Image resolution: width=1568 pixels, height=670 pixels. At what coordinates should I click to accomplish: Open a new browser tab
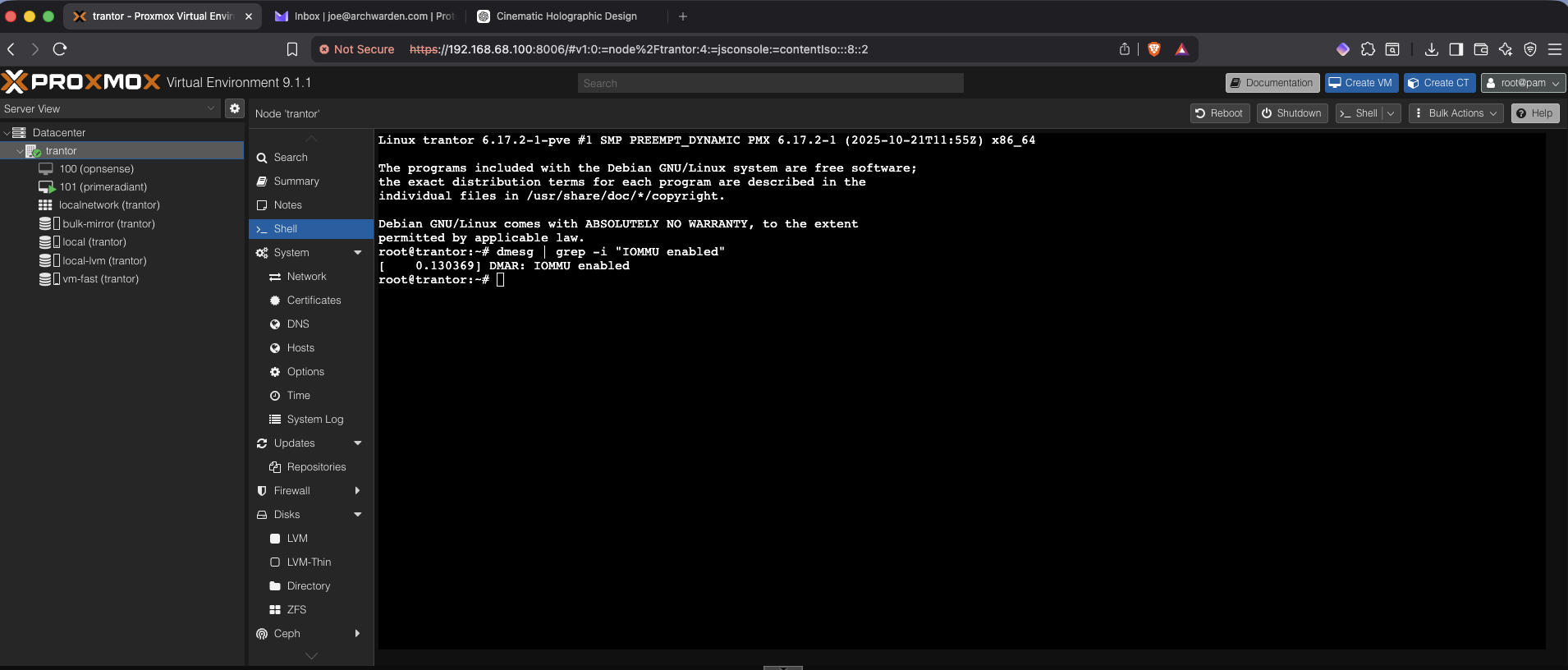tap(683, 16)
